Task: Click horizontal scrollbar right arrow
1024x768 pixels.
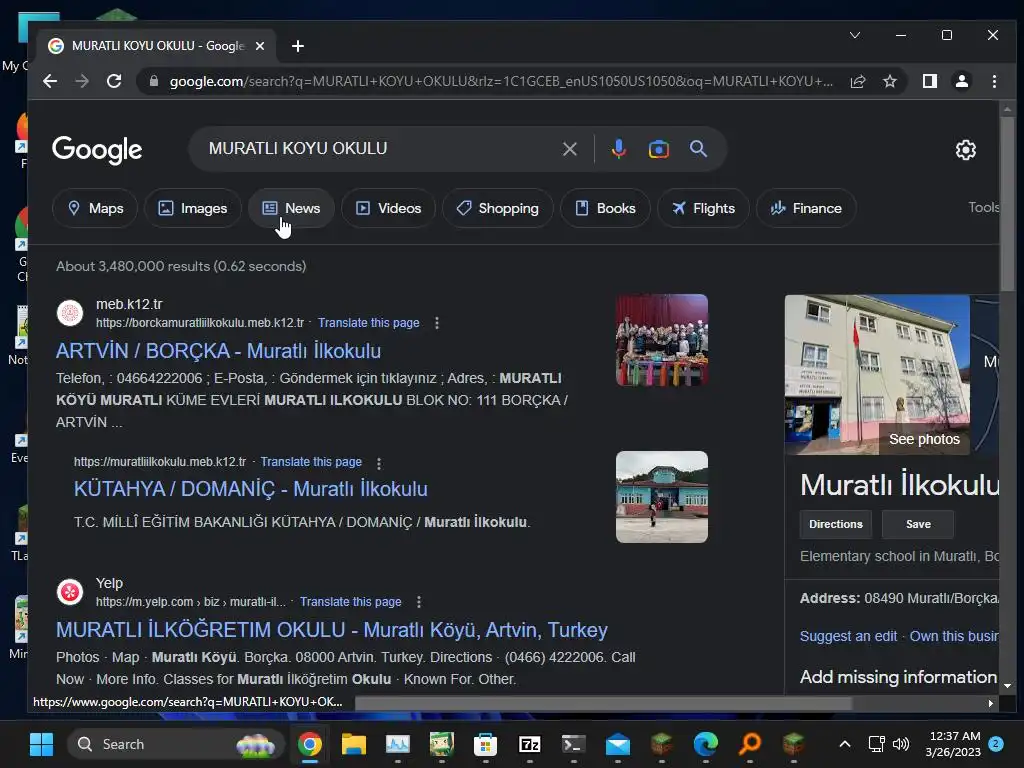Action: 991,703
